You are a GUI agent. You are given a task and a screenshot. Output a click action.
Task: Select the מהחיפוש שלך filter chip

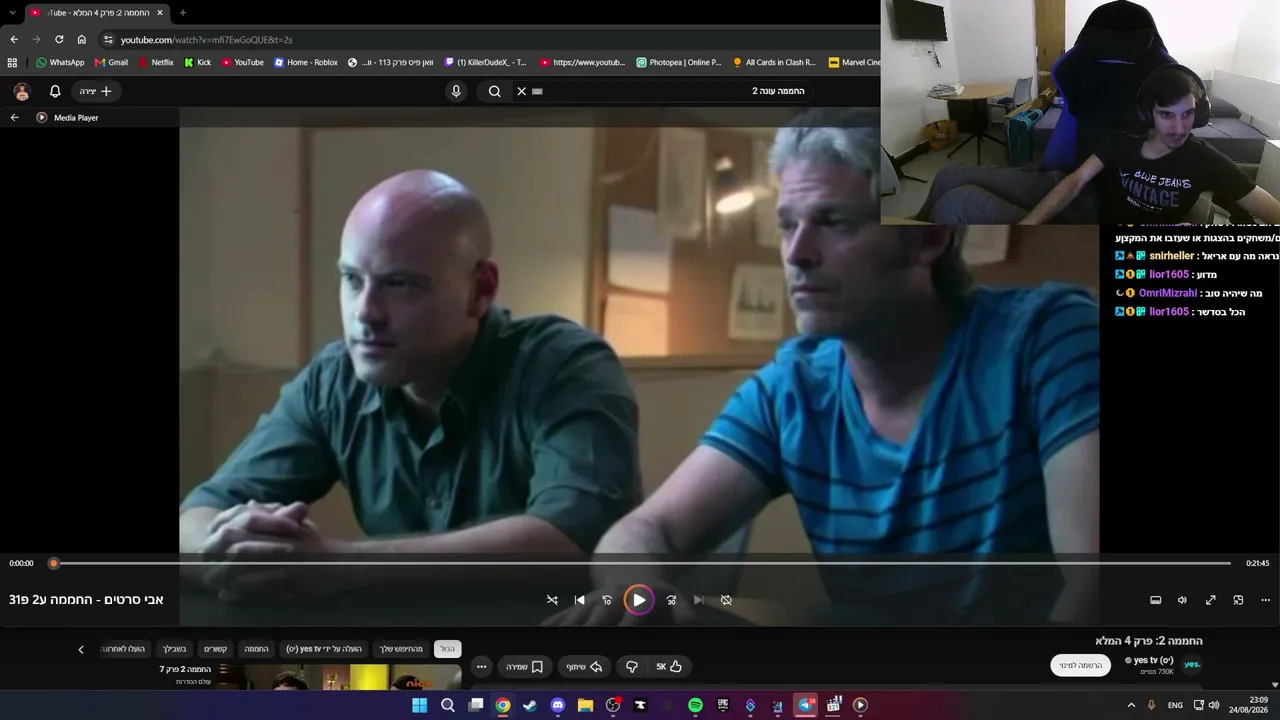tap(401, 649)
